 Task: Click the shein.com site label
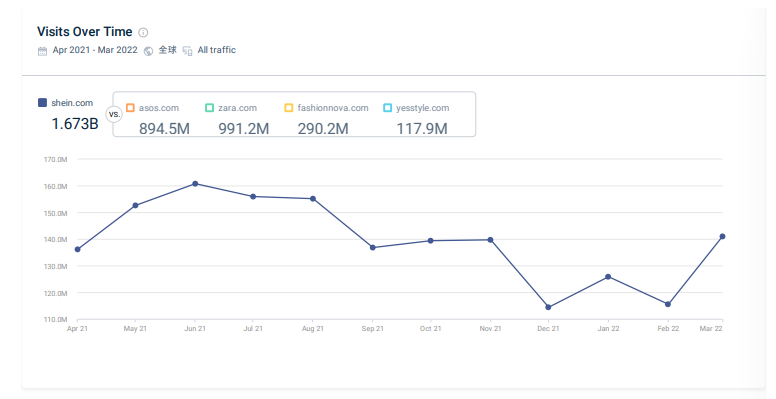(x=72, y=103)
